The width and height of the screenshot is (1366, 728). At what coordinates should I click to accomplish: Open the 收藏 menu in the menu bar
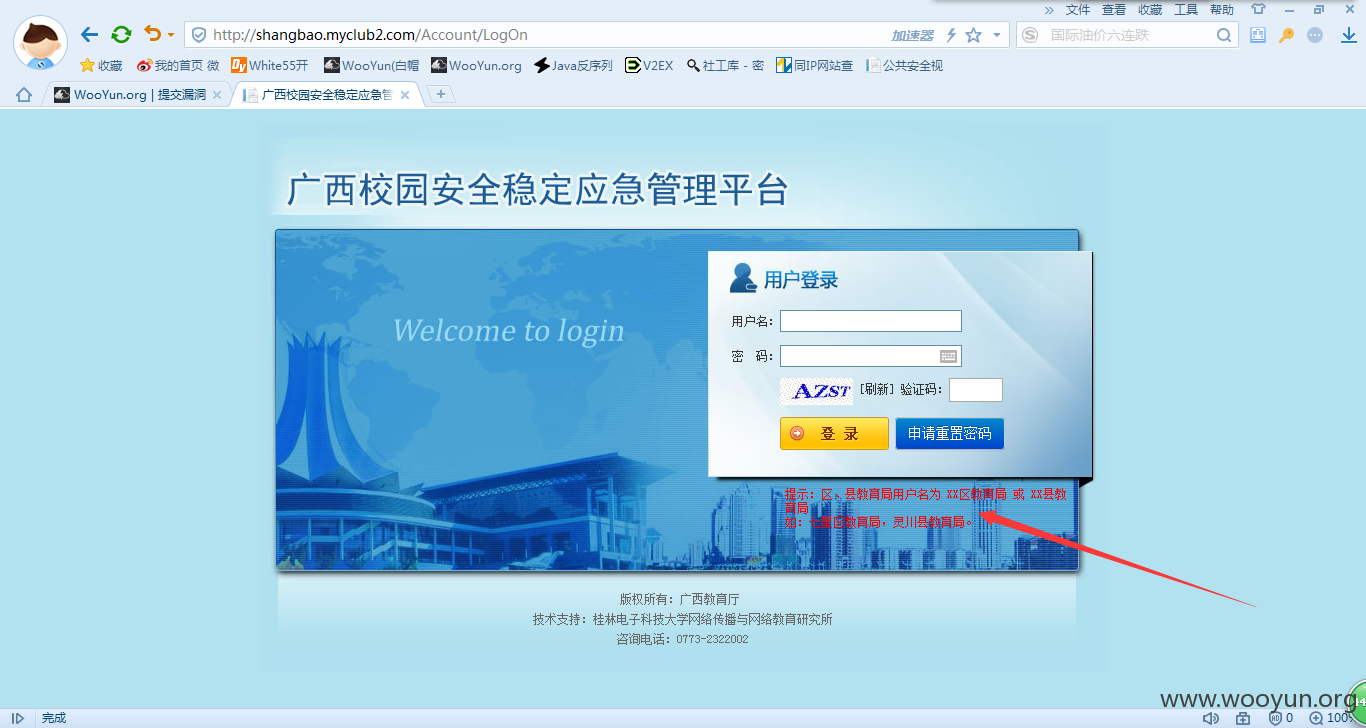pos(1150,9)
